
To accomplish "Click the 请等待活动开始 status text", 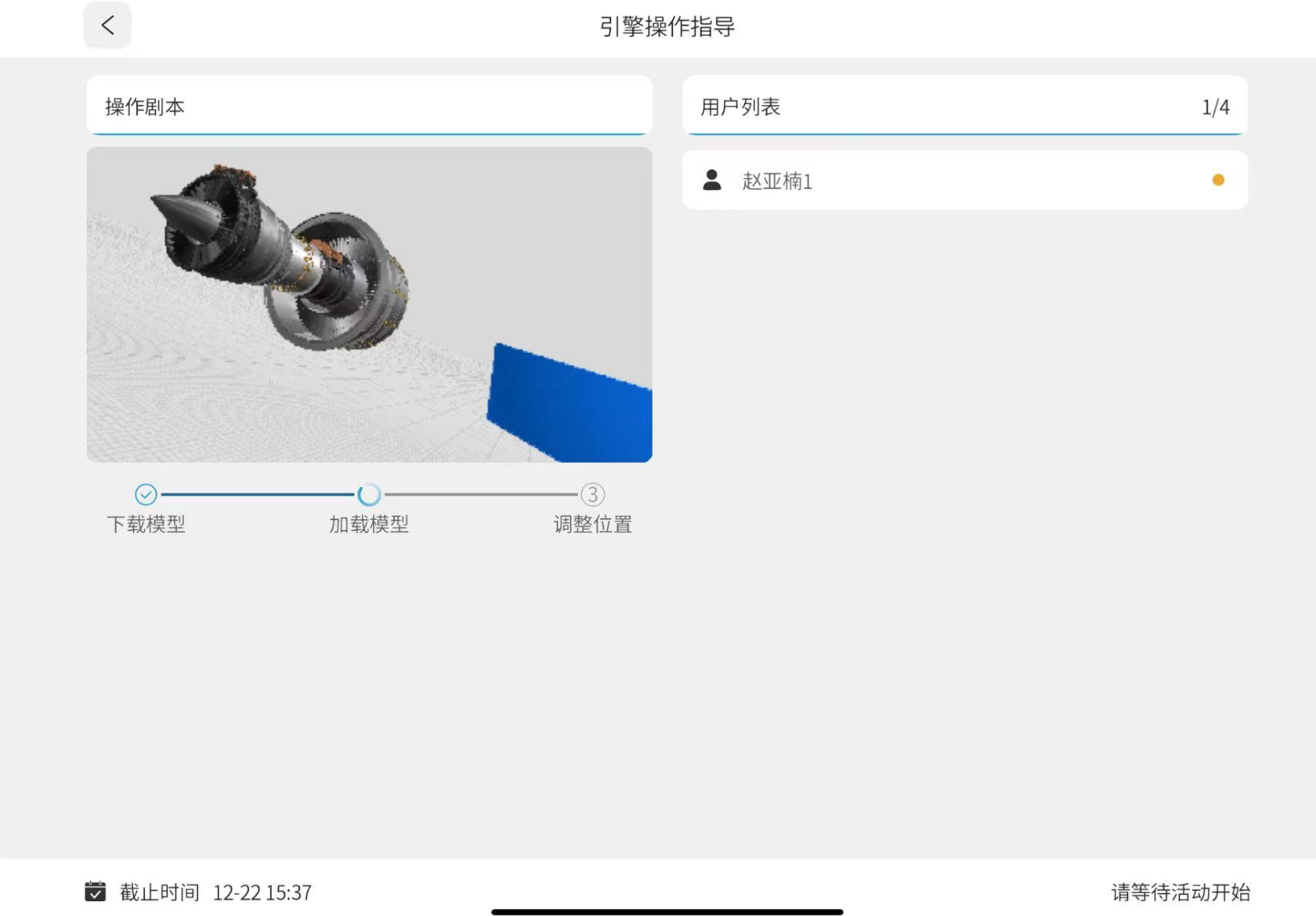I will tap(1180, 892).
